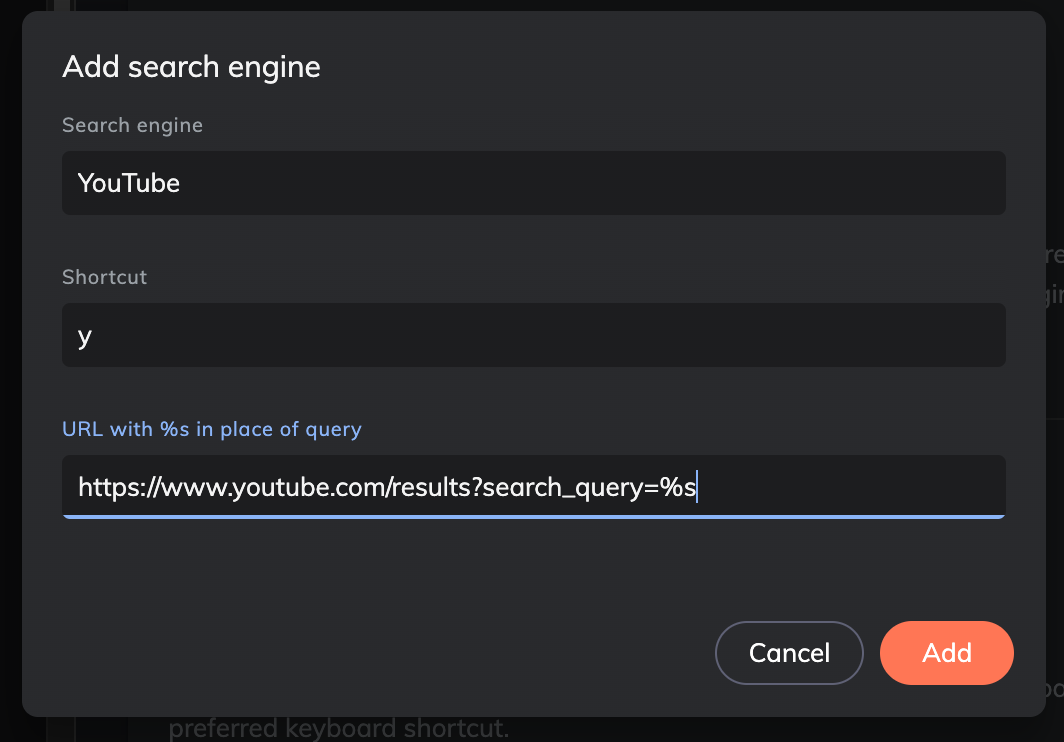
Task: Click the Shortcut field label
Action: click(x=104, y=277)
